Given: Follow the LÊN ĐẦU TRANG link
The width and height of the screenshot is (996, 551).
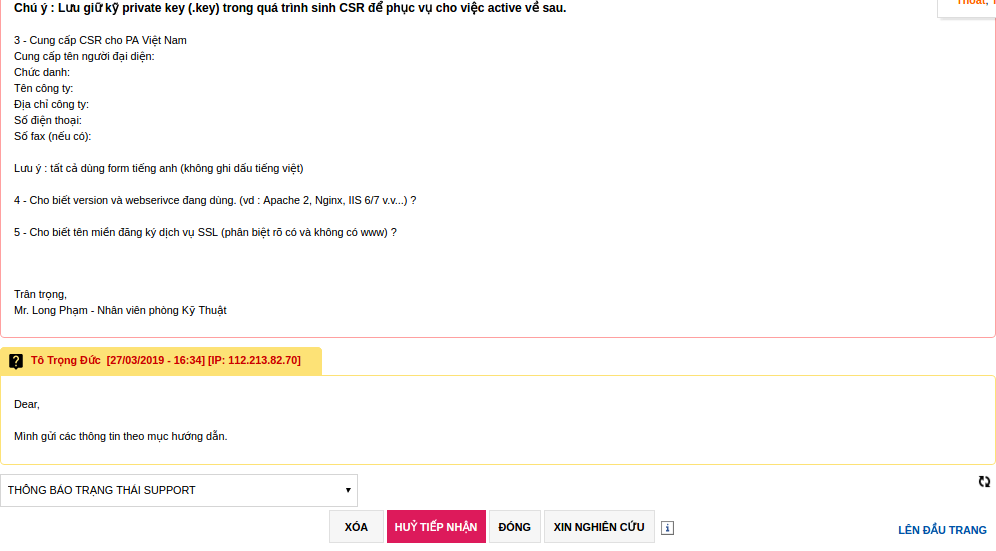Looking at the screenshot, I should pyautogui.click(x=942, y=530).
